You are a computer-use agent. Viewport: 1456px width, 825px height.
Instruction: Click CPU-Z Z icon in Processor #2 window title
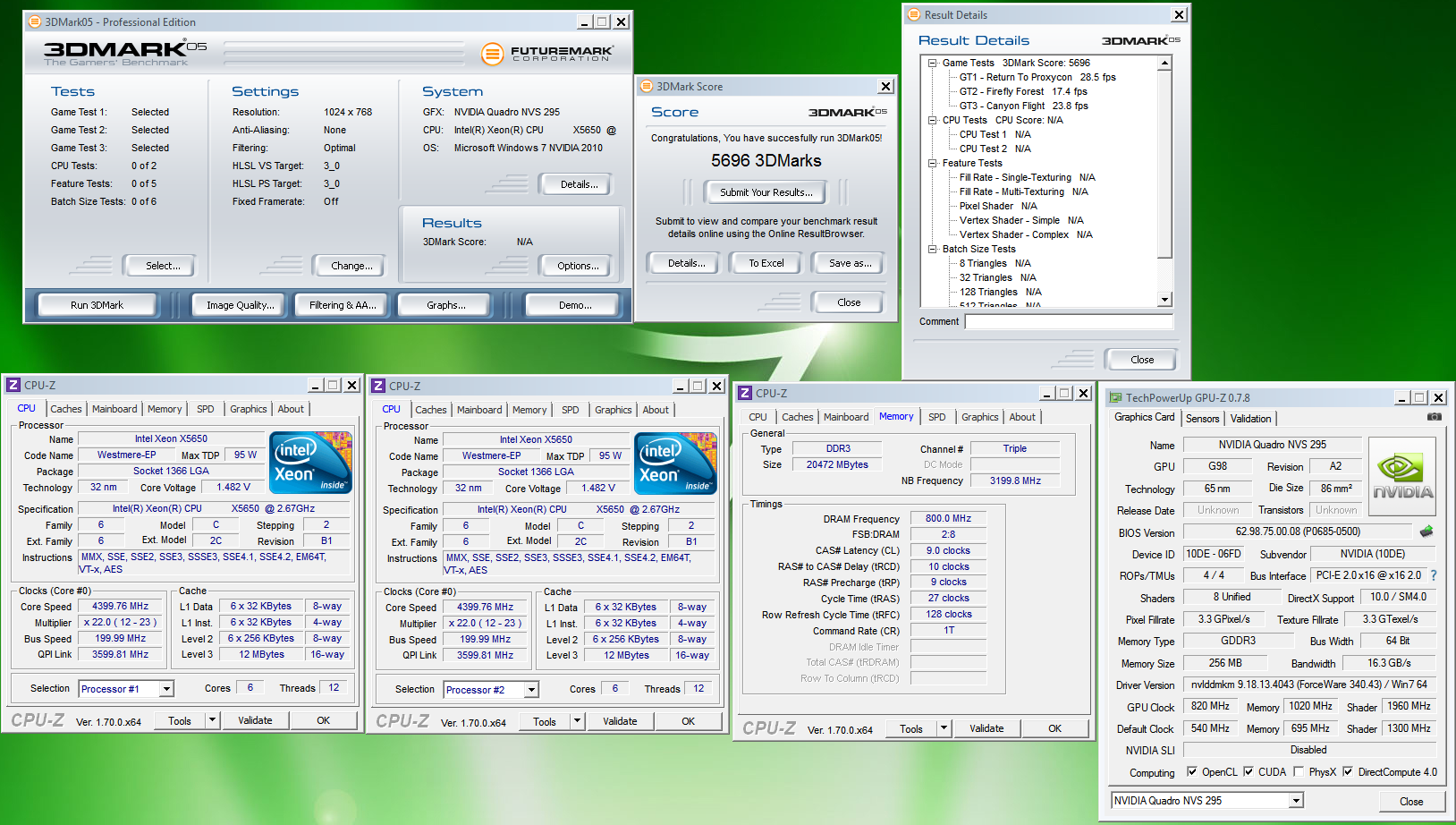378,386
